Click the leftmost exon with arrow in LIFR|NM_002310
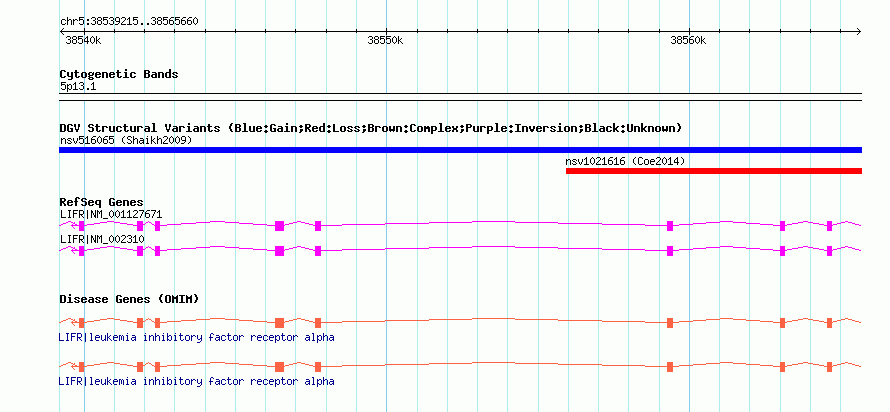The image size is (890, 412). (81, 251)
